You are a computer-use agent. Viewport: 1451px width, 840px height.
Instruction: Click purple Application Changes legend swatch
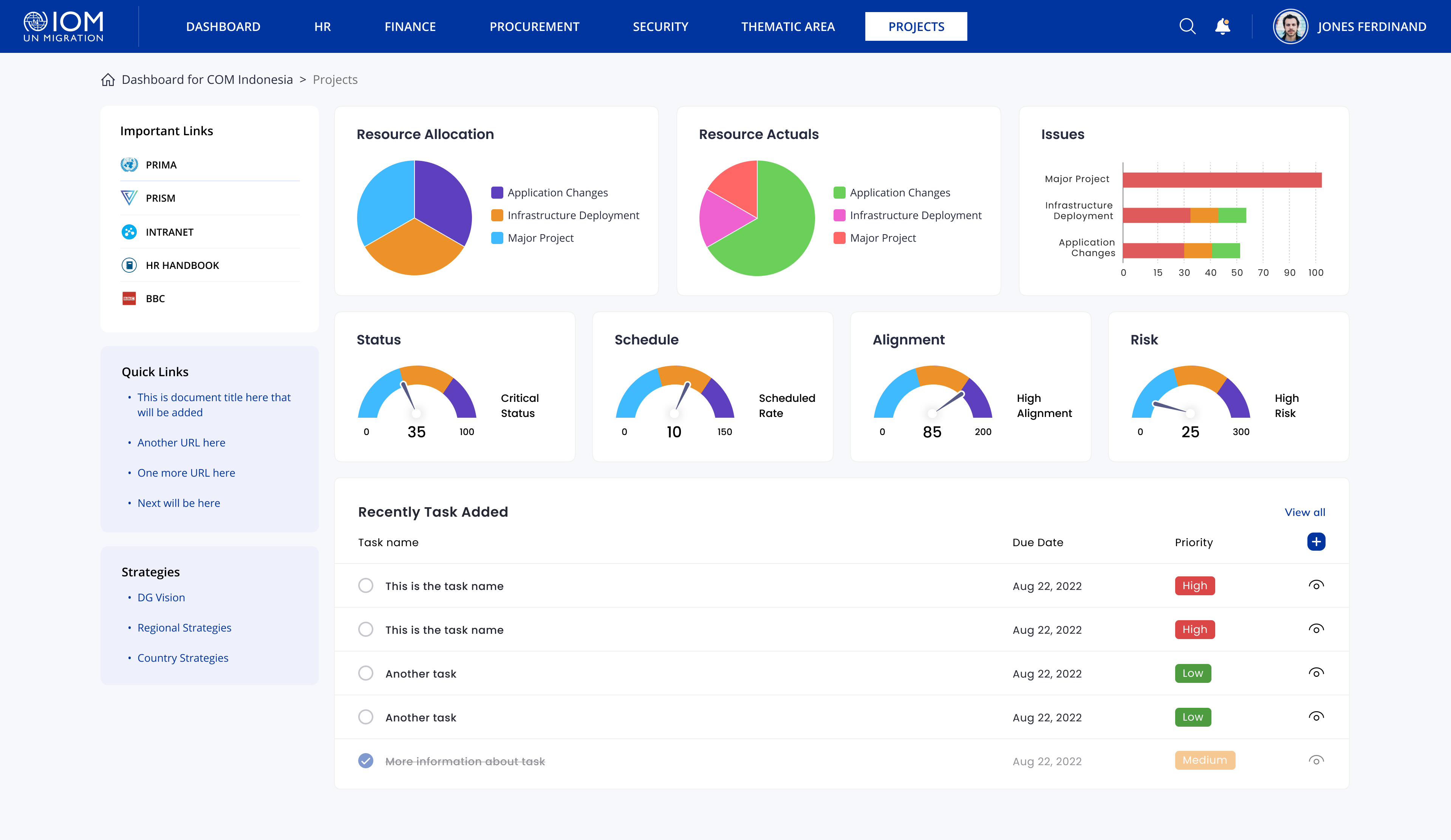coord(497,193)
